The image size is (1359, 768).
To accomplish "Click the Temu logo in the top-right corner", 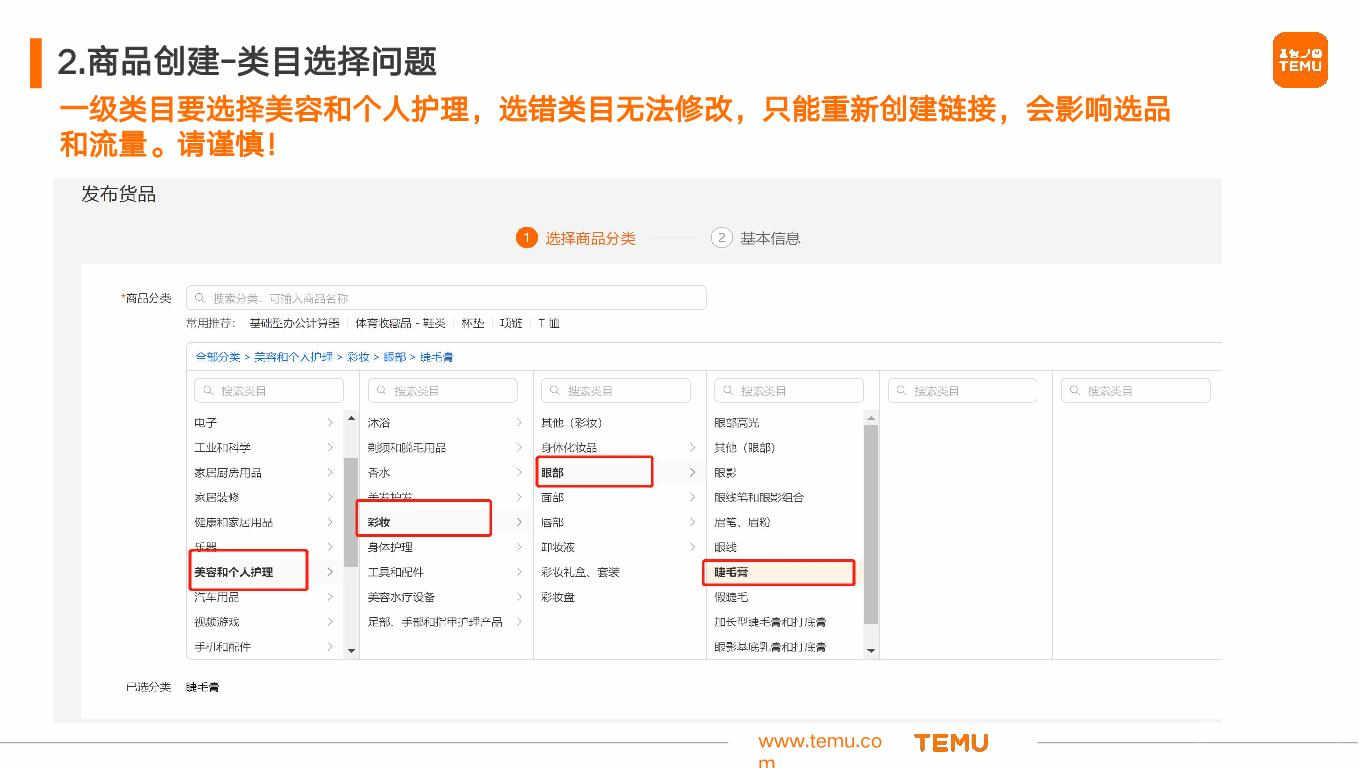I will pyautogui.click(x=1300, y=60).
